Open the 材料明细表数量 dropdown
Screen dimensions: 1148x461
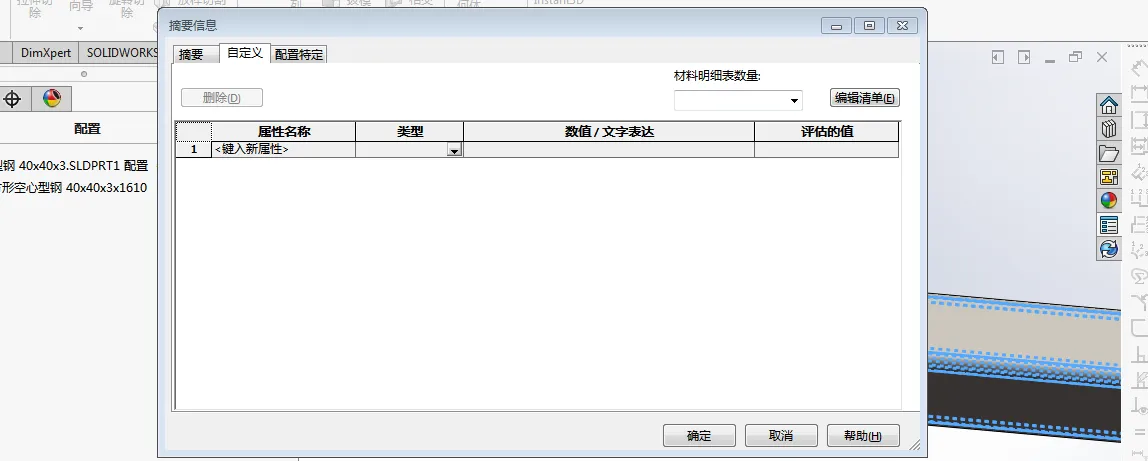click(x=794, y=100)
